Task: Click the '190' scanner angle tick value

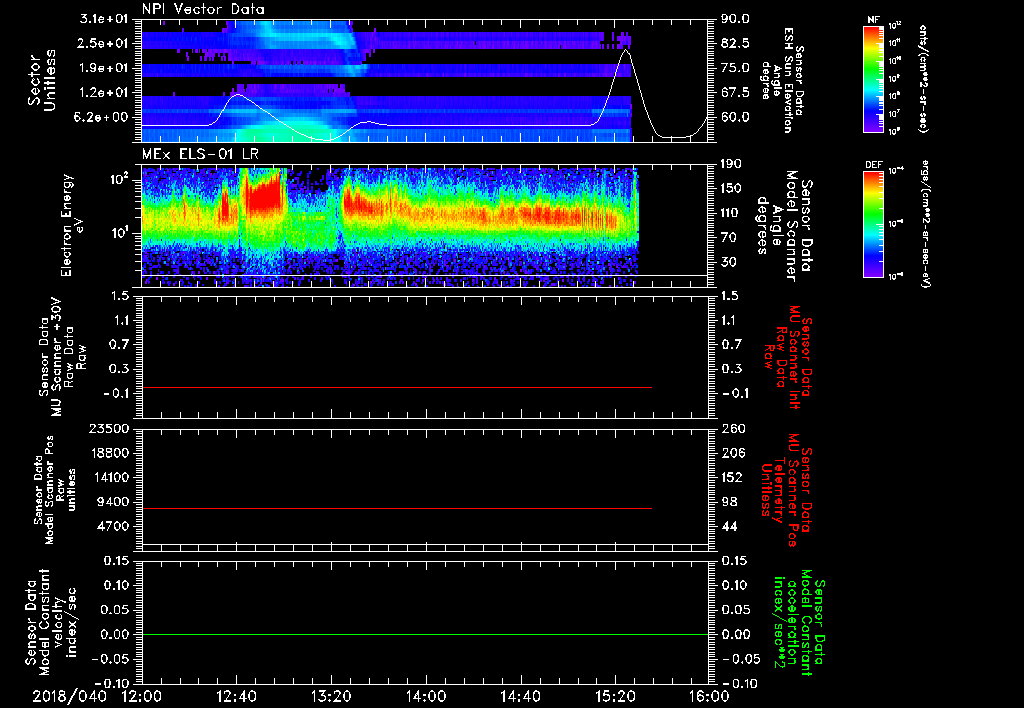Action: tap(731, 164)
